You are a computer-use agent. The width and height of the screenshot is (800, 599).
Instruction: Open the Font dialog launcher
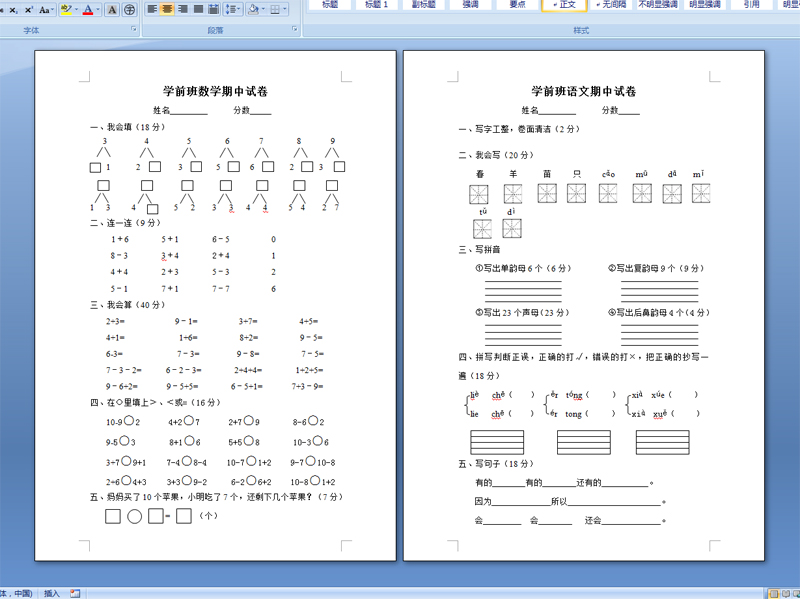(134, 30)
